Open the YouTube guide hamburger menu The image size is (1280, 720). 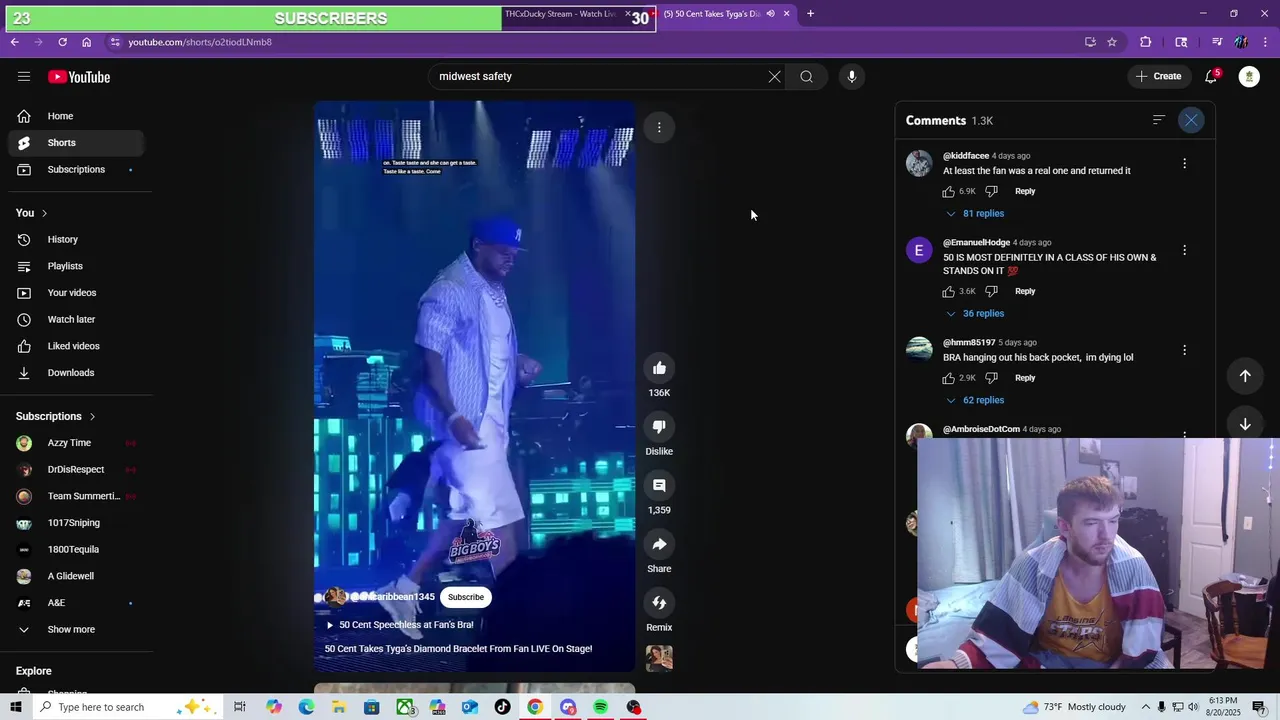click(24, 77)
